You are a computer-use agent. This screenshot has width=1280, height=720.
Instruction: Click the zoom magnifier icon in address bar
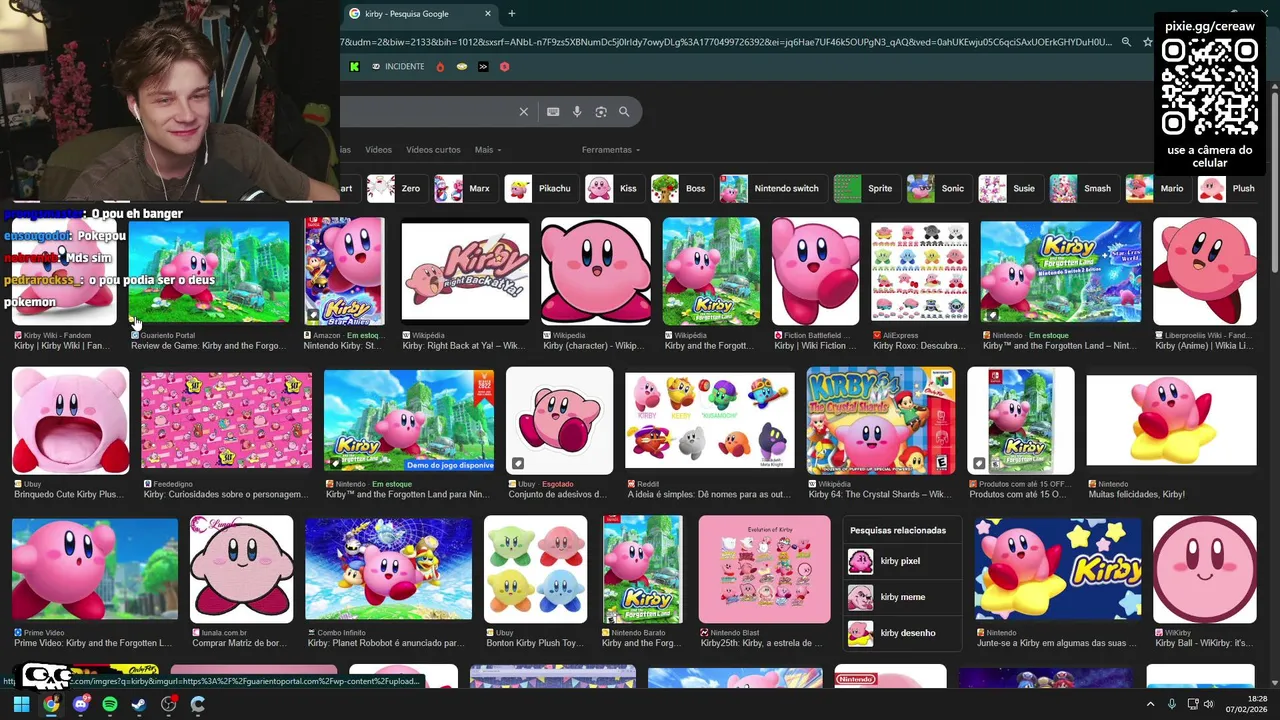(1126, 42)
